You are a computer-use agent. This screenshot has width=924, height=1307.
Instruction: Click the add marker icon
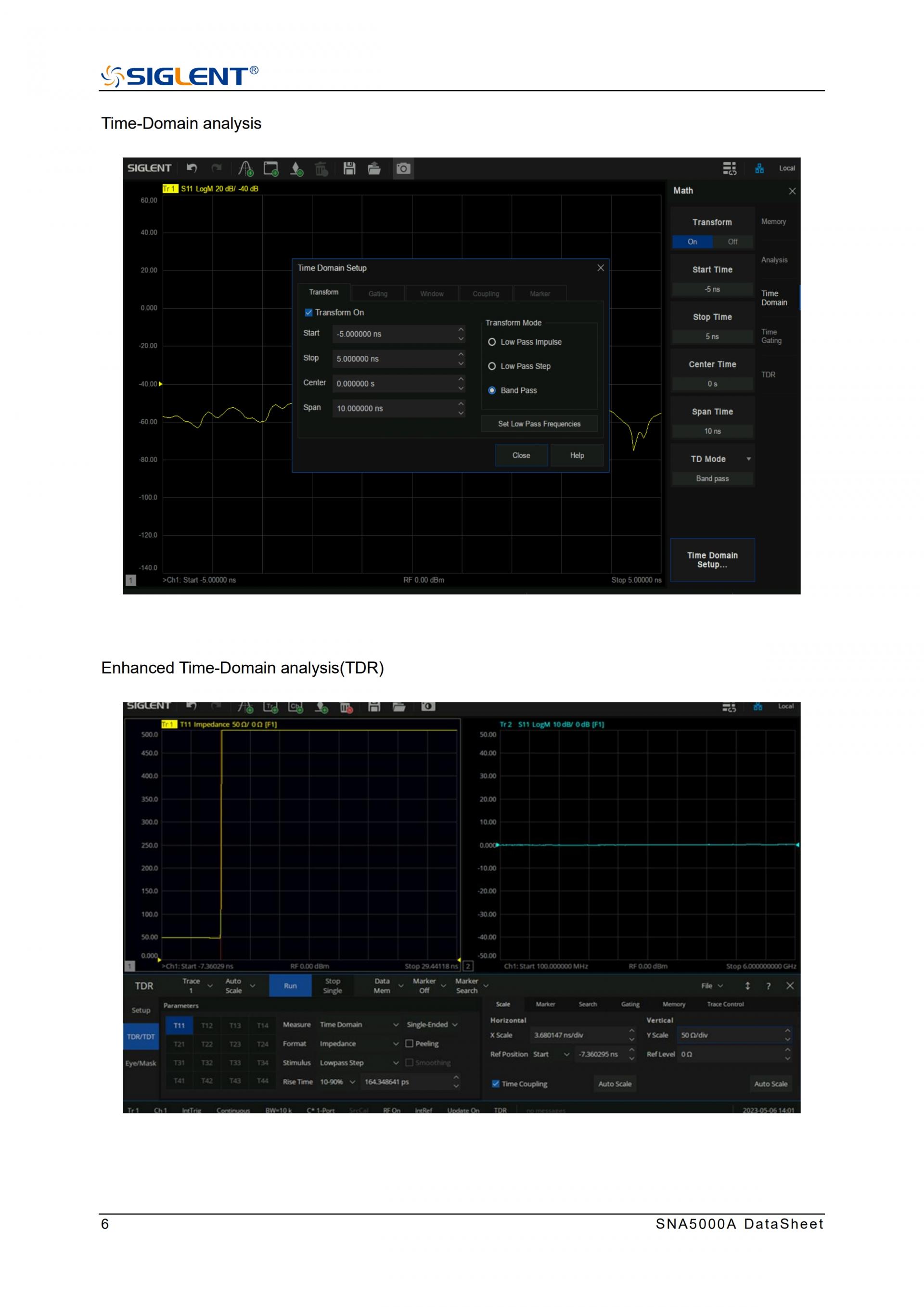point(296,168)
